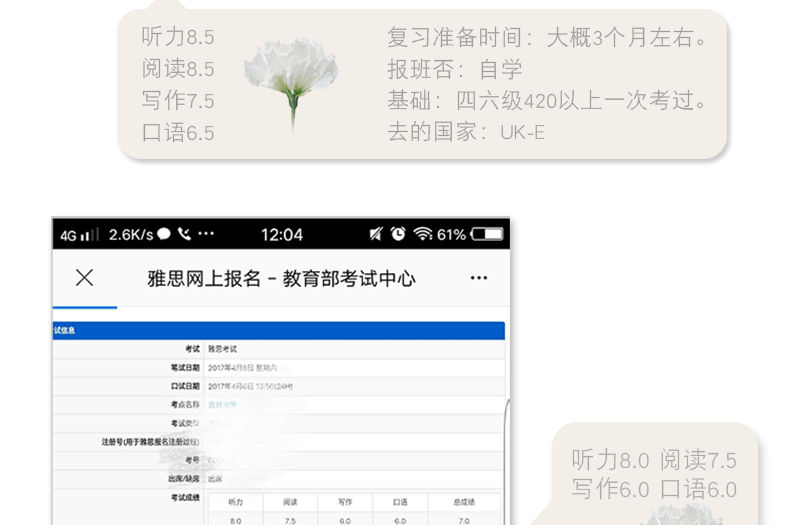Tap the muted sound icon in status bar
The width and height of the screenshot is (790, 525).
(376, 234)
